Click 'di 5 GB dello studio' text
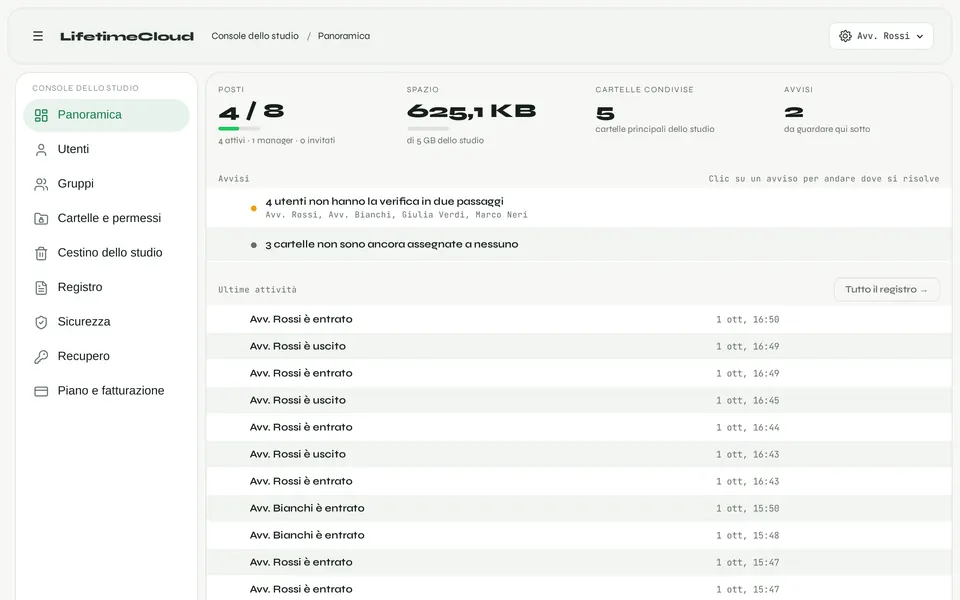Screen dimensions: 960x600 pyautogui.click(x=445, y=141)
